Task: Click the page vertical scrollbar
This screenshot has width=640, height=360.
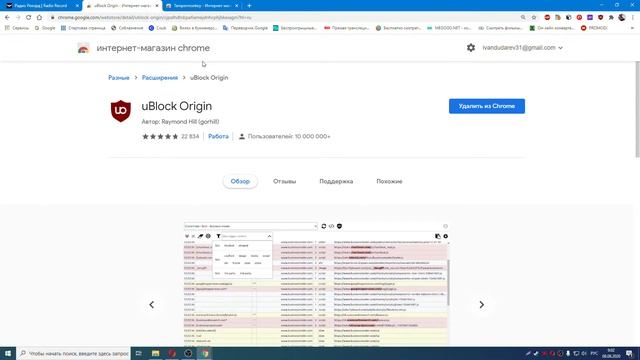Action: tap(637, 109)
